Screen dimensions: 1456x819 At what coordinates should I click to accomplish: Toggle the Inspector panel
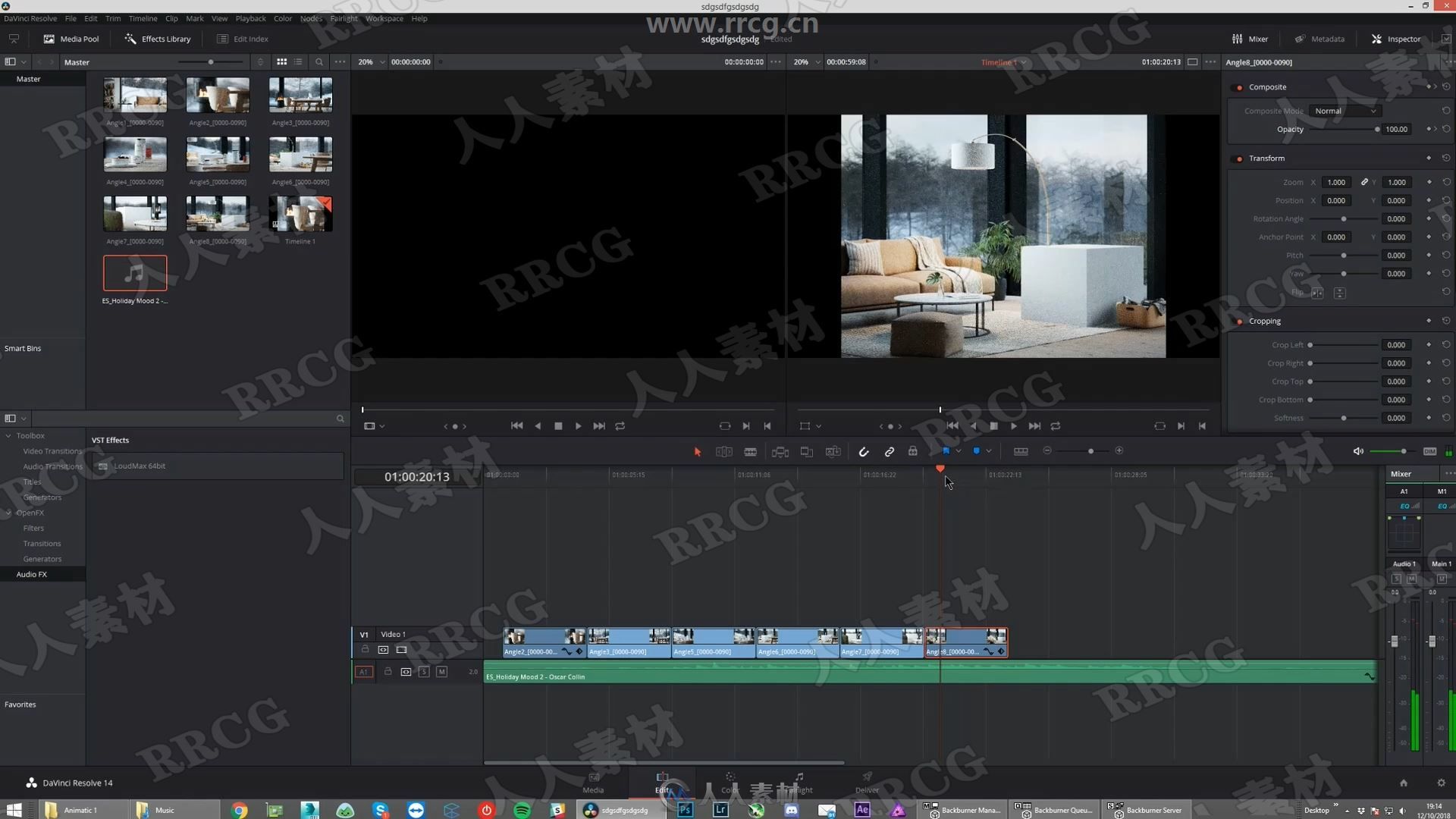tap(1396, 39)
